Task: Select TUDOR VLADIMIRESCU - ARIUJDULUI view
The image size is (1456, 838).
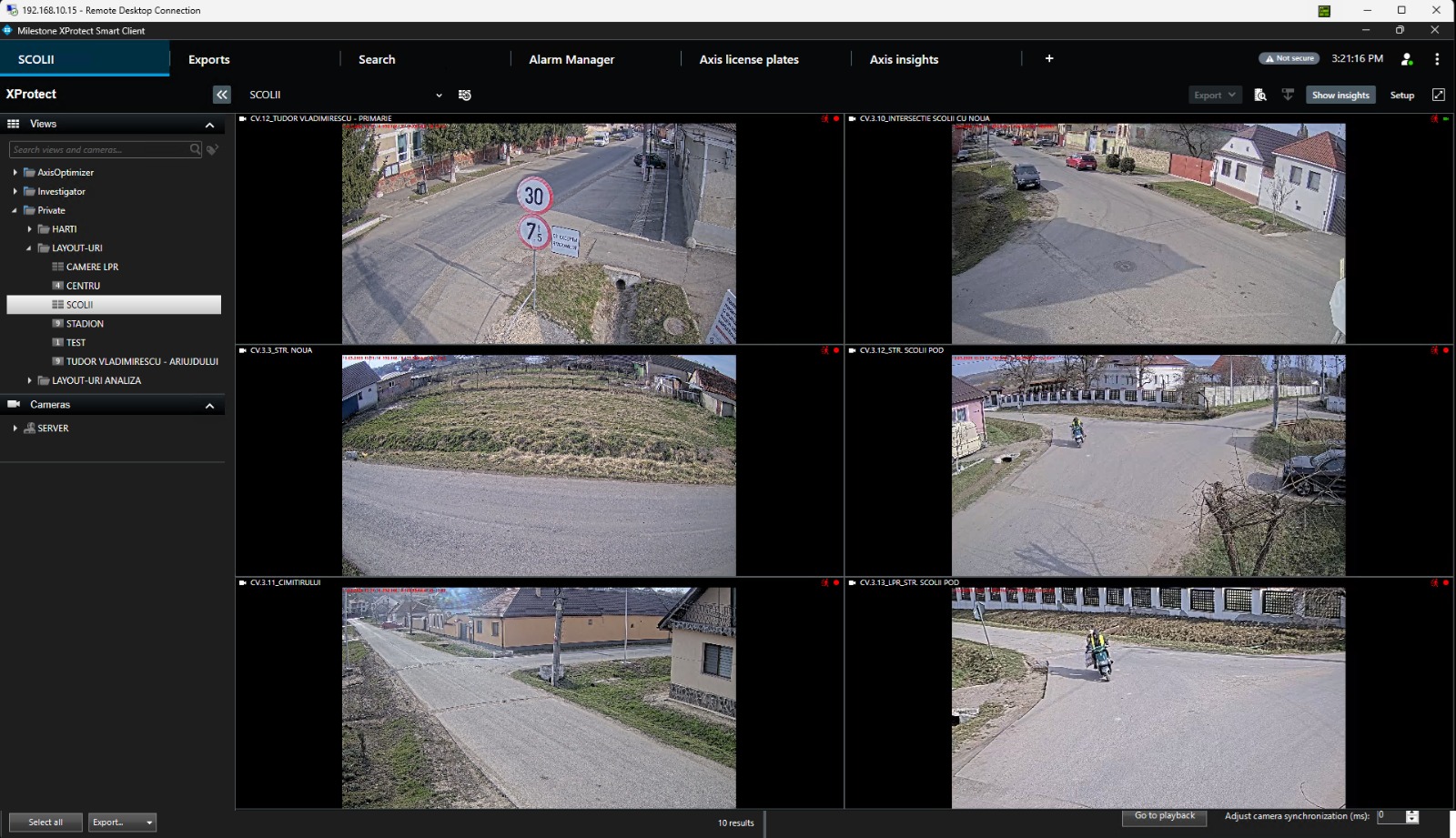Action: [x=142, y=361]
